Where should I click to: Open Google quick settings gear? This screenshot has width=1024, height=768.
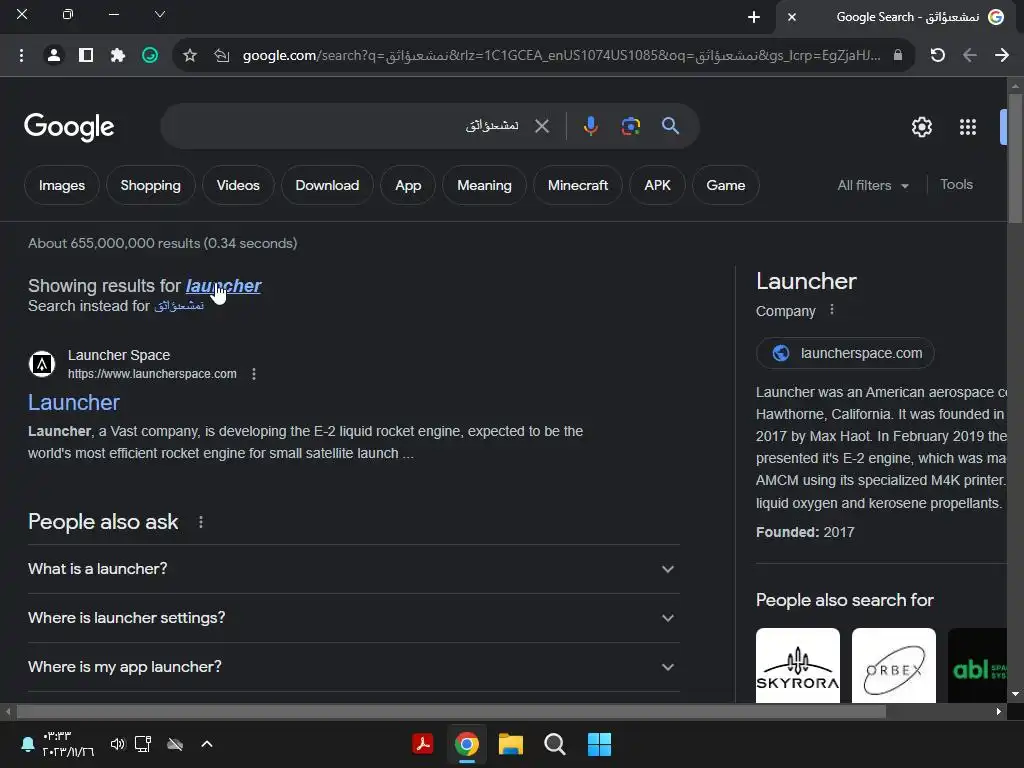click(x=921, y=127)
